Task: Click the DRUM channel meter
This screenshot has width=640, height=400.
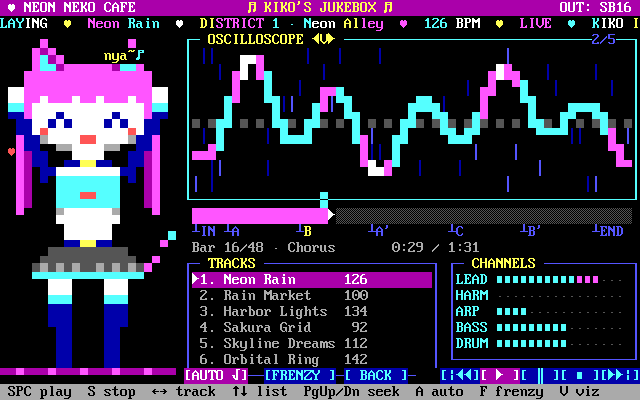Action: coord(560,343)
